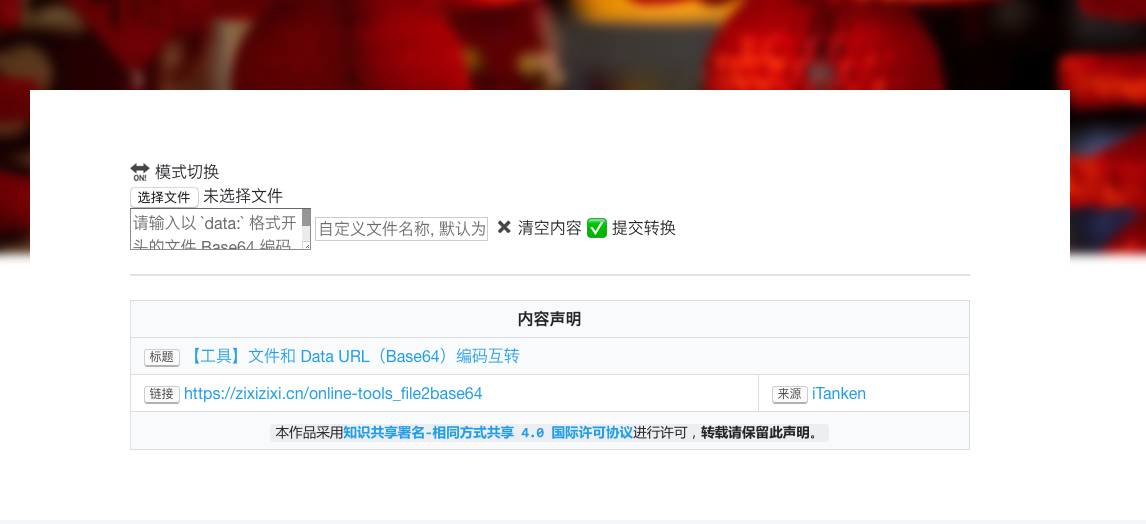The width and height of the screenshot is (1146, 524).
Task: Click the green checkmark submit icon
Action: coord(597,228)
